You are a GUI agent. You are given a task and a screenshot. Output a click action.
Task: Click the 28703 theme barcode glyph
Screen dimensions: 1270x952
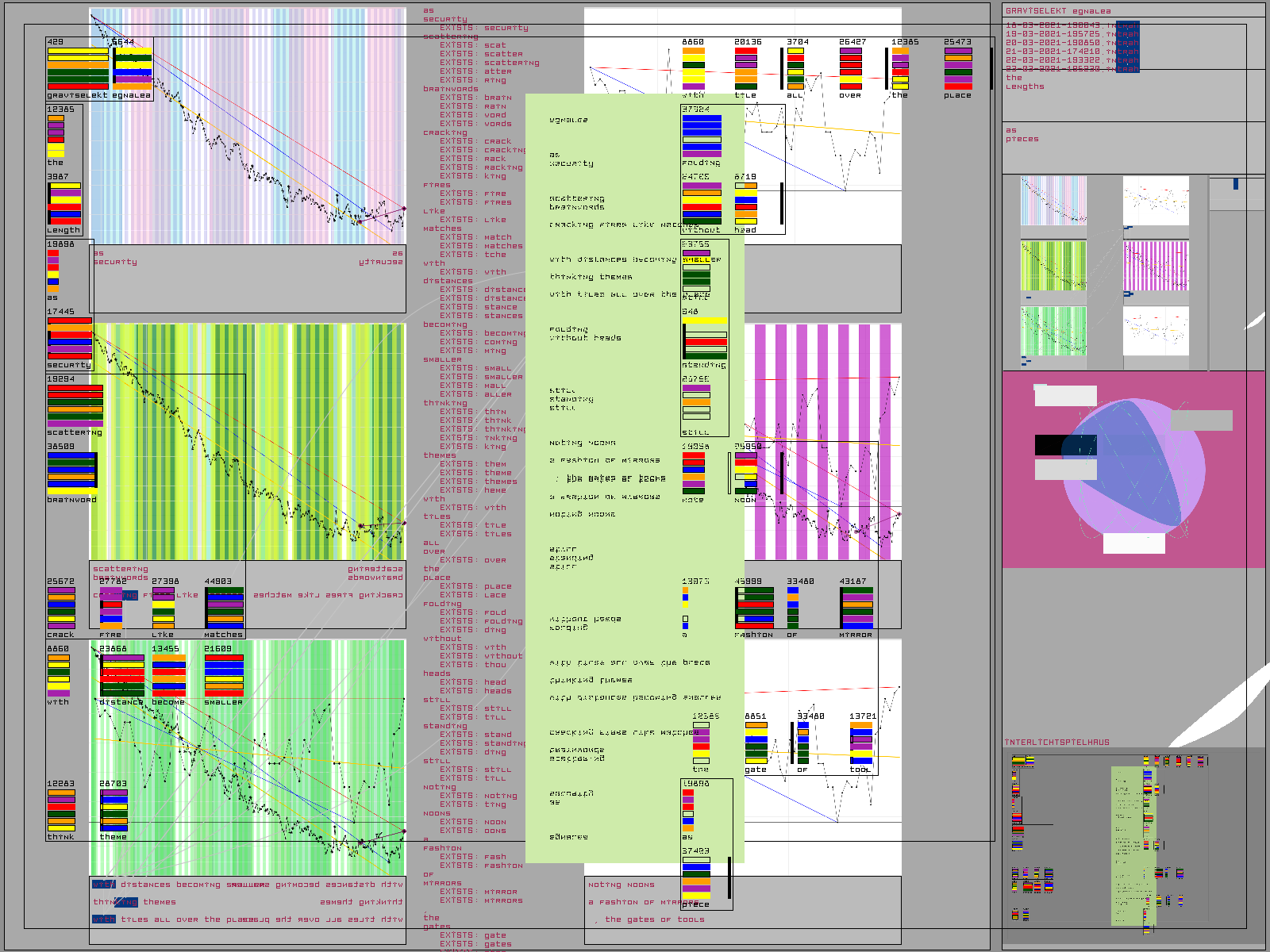pos(114,811)
